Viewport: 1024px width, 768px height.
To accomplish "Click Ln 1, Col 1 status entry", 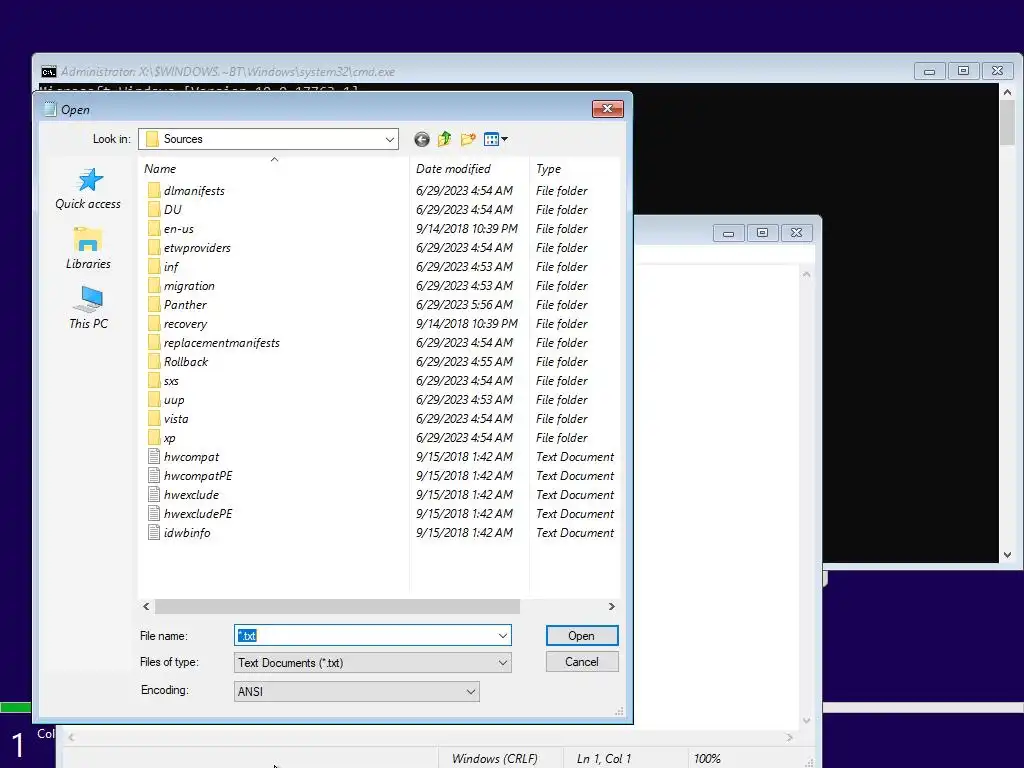I will tap(603, 758).
